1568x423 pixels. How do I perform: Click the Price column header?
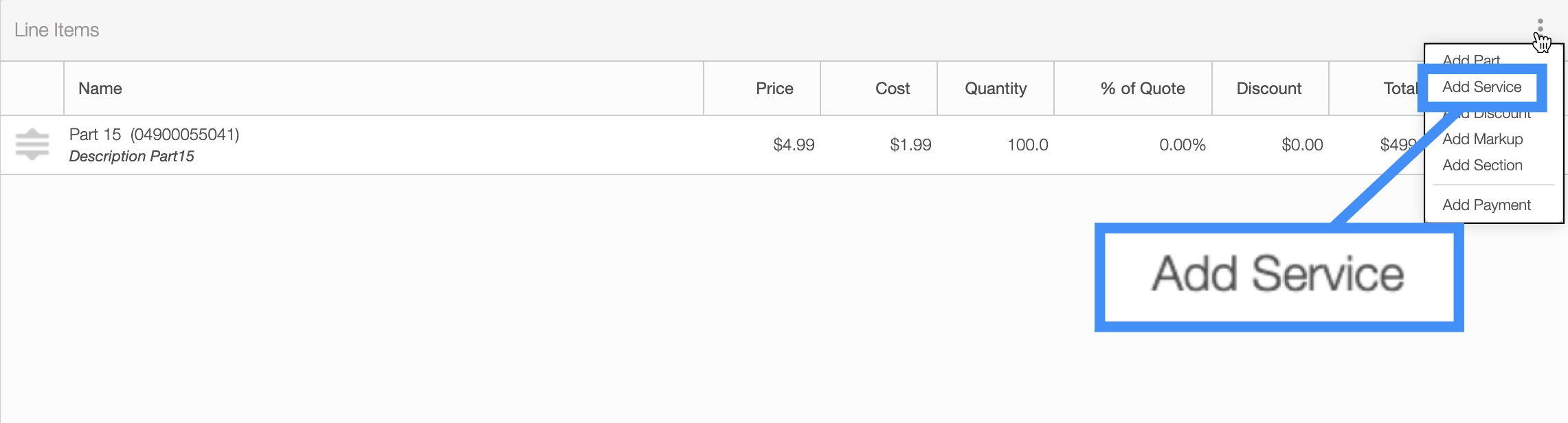tap(774, 89)
